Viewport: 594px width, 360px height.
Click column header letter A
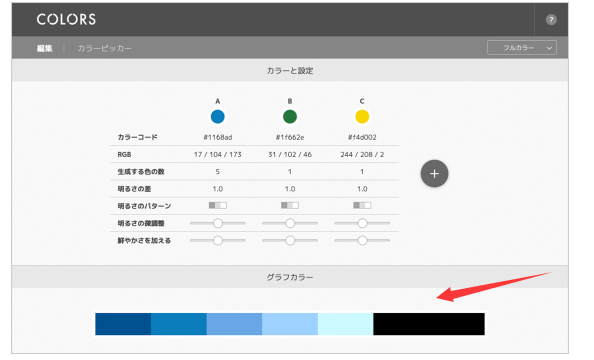pos(217,101)
